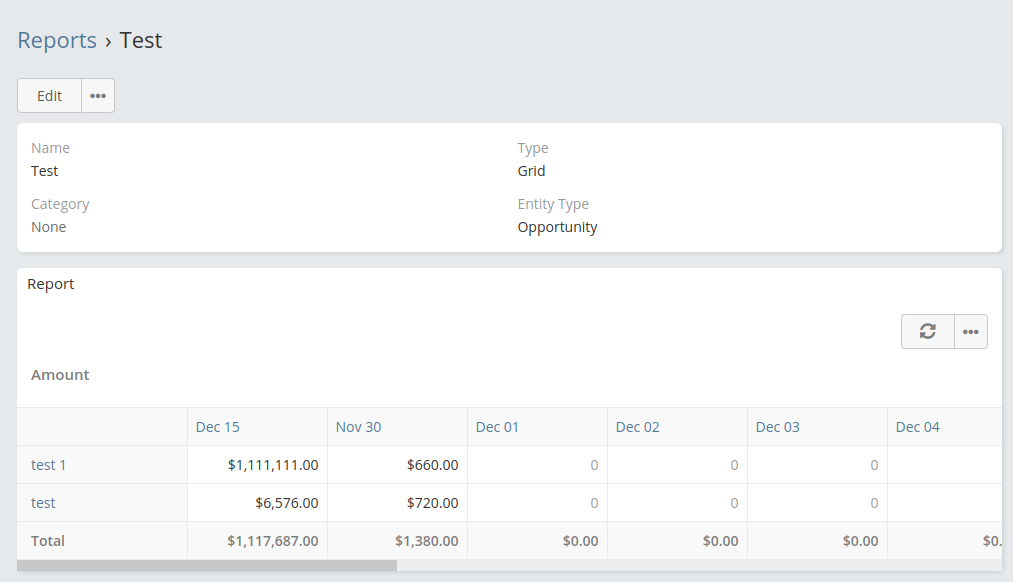
Task: Open the Nov 30 column header link
Action: point(358,427)
